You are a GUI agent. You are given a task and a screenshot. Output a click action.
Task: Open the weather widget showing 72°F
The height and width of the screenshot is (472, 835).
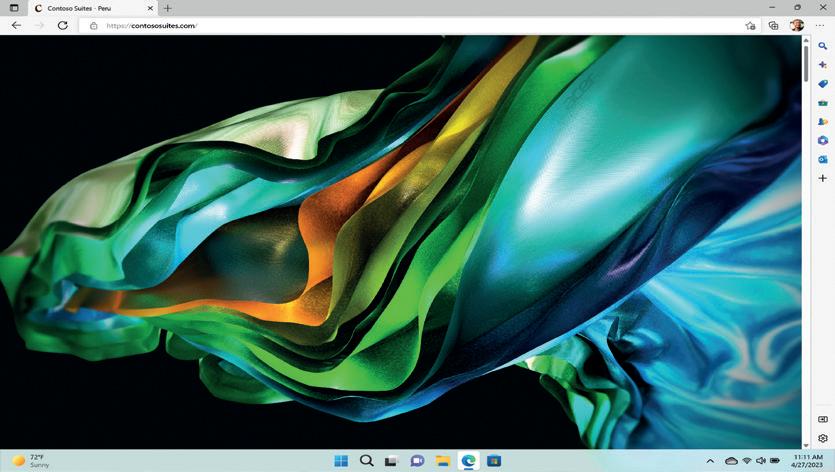pos(32,461)
